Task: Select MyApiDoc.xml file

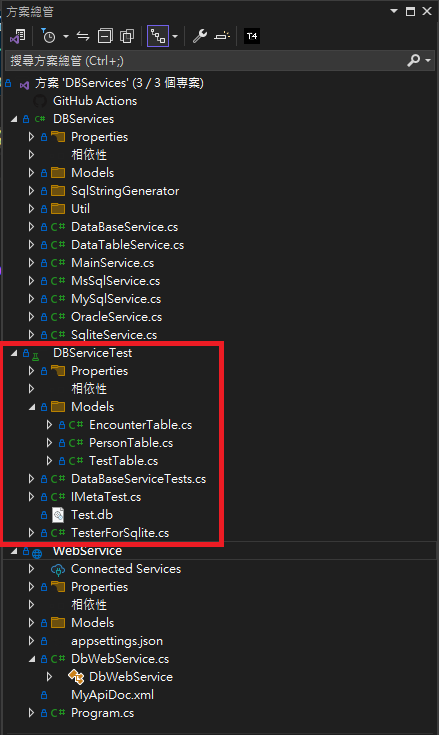Action: (112, 695)
